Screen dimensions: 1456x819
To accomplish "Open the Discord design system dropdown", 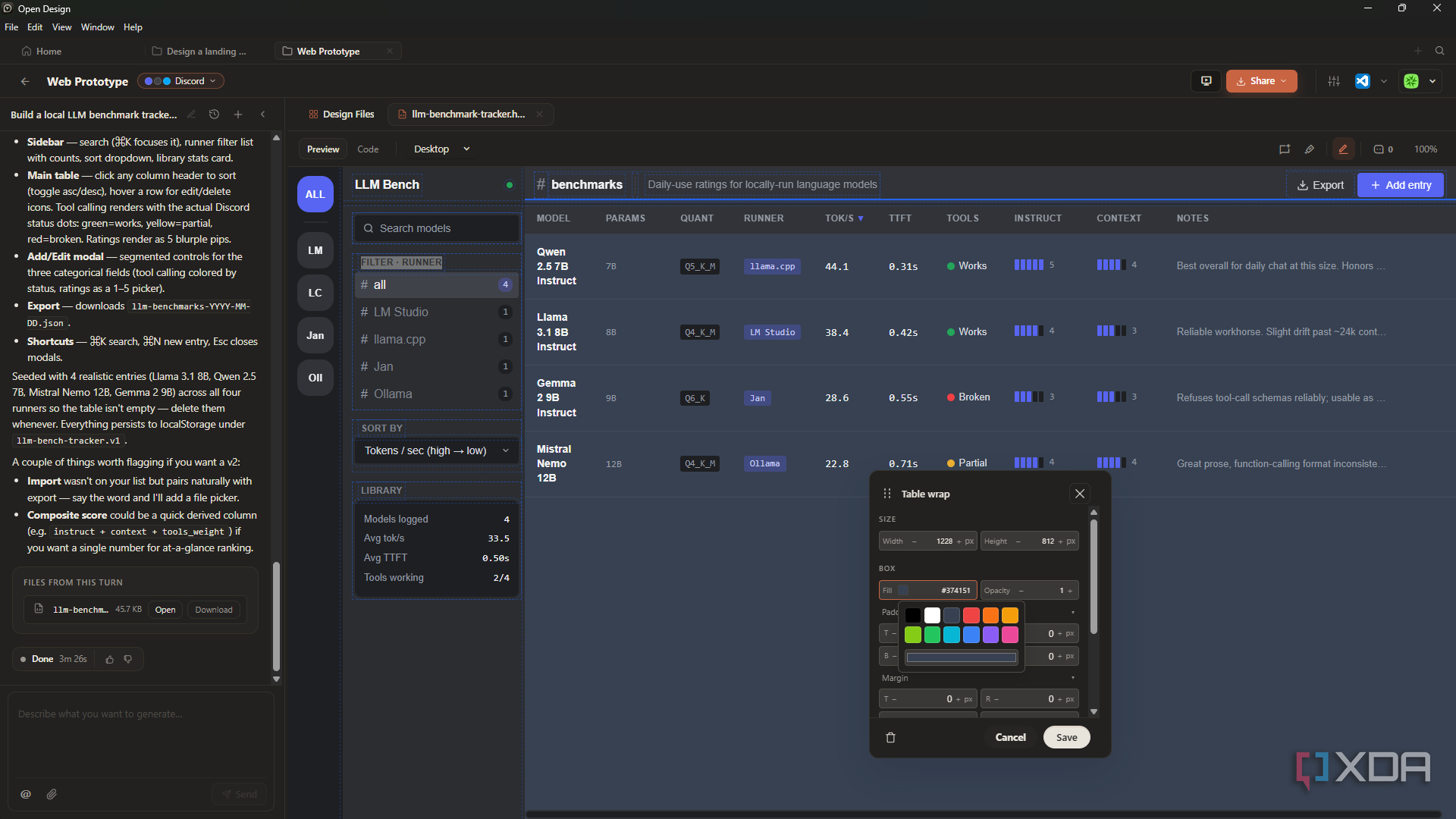I will tap(180, 81).
